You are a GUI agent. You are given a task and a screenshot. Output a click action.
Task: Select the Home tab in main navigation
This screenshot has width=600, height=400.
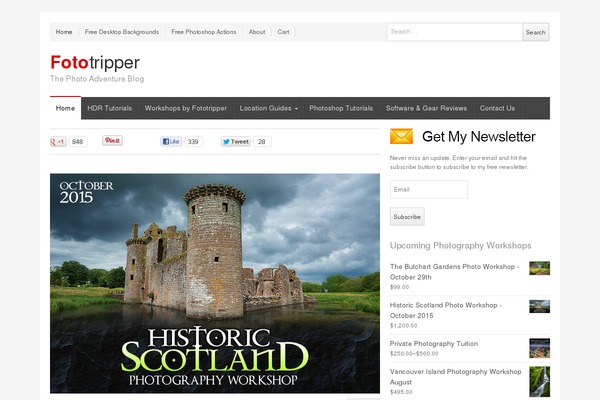pos(65,108)
